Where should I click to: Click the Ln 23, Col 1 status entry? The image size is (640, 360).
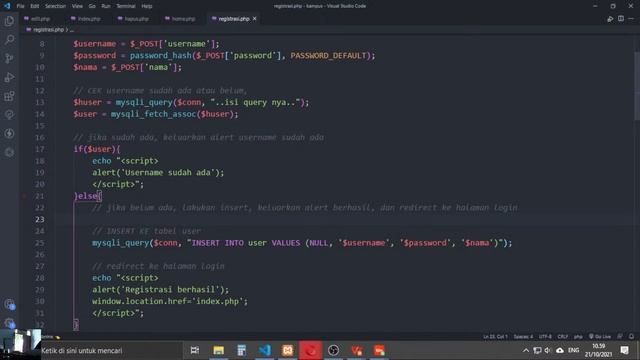point(495,337)
